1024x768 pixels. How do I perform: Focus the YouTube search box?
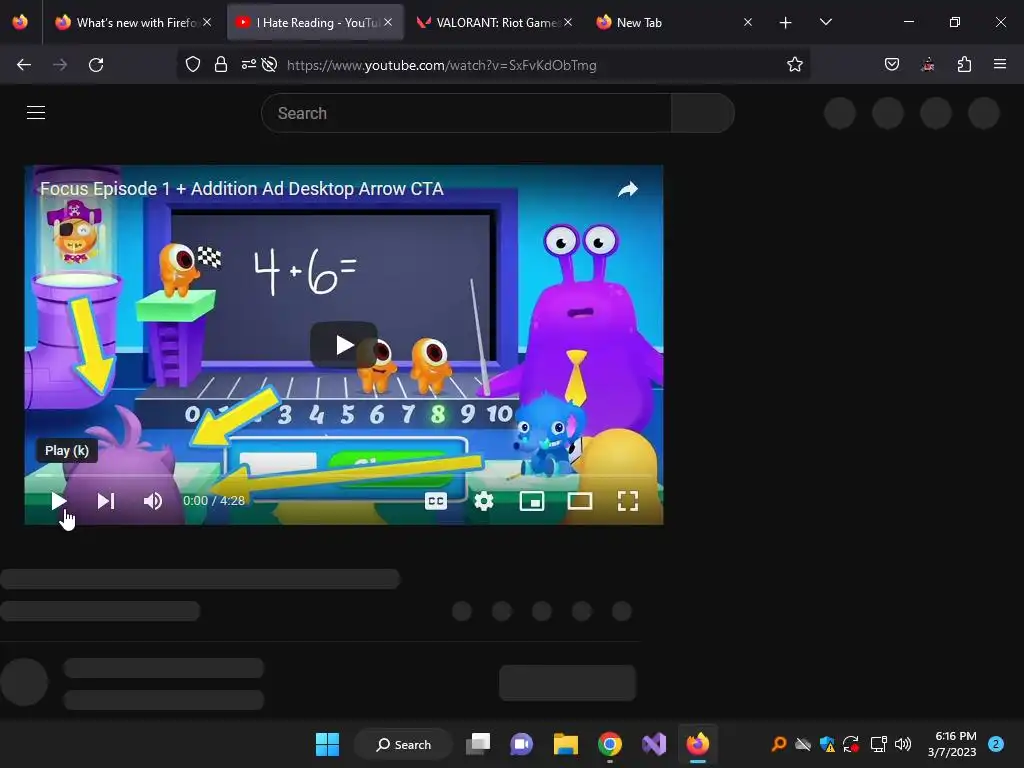(466, 113)
